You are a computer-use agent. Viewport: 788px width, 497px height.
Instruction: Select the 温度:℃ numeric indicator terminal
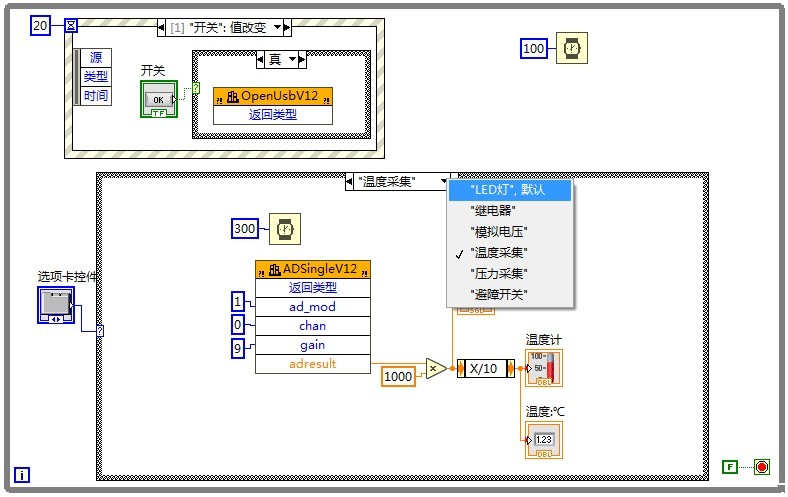point(544,440)
